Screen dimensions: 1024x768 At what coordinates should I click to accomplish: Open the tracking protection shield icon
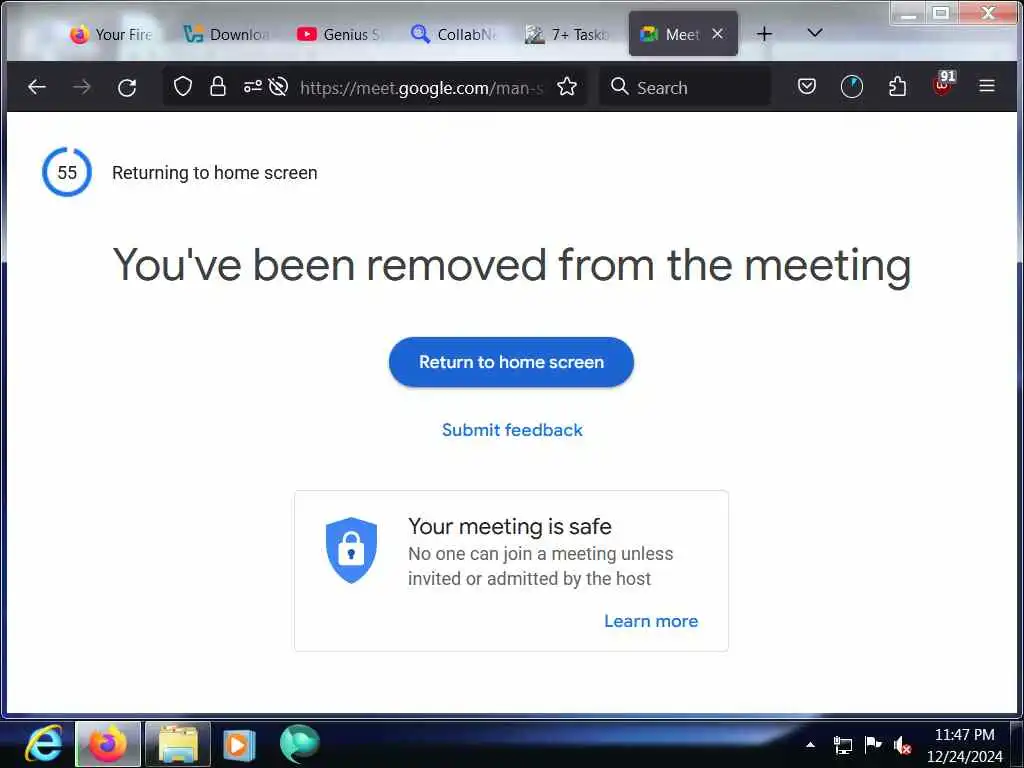pos(183,86)
